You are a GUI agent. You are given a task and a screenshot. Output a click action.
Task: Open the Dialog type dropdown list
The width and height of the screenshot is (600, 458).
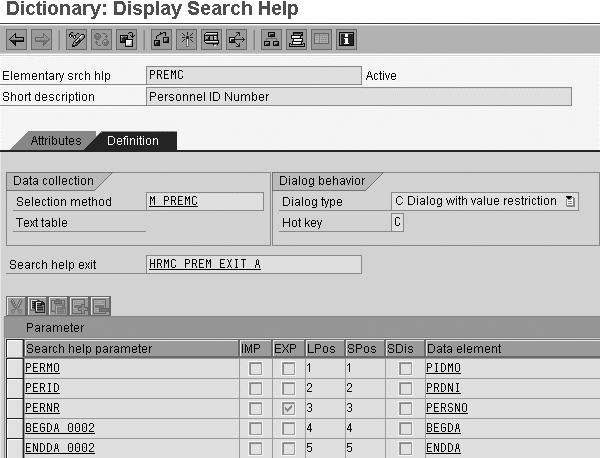coord(570,201)
